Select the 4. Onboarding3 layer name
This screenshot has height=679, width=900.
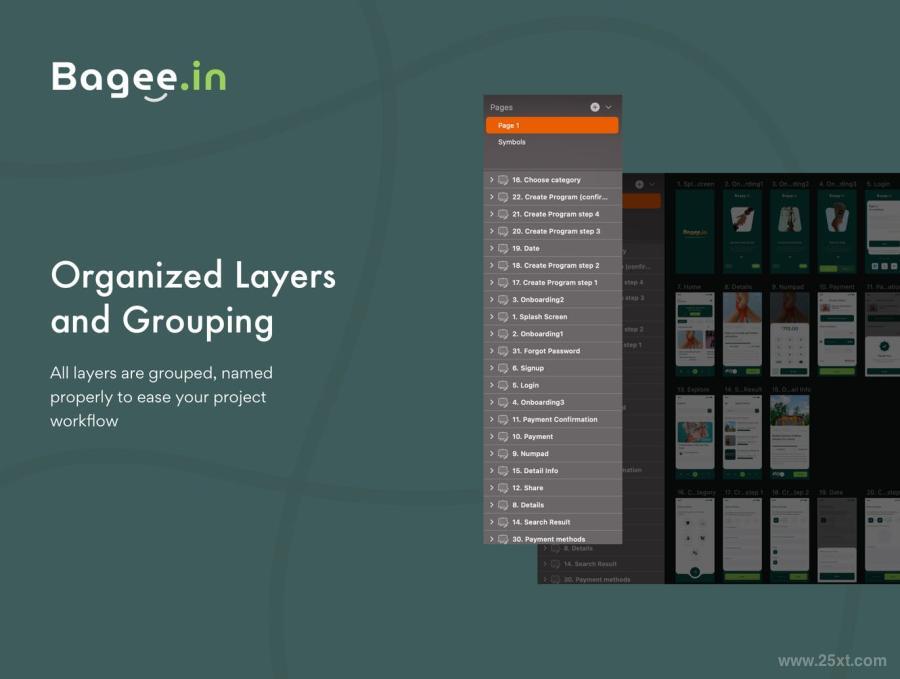538,402
